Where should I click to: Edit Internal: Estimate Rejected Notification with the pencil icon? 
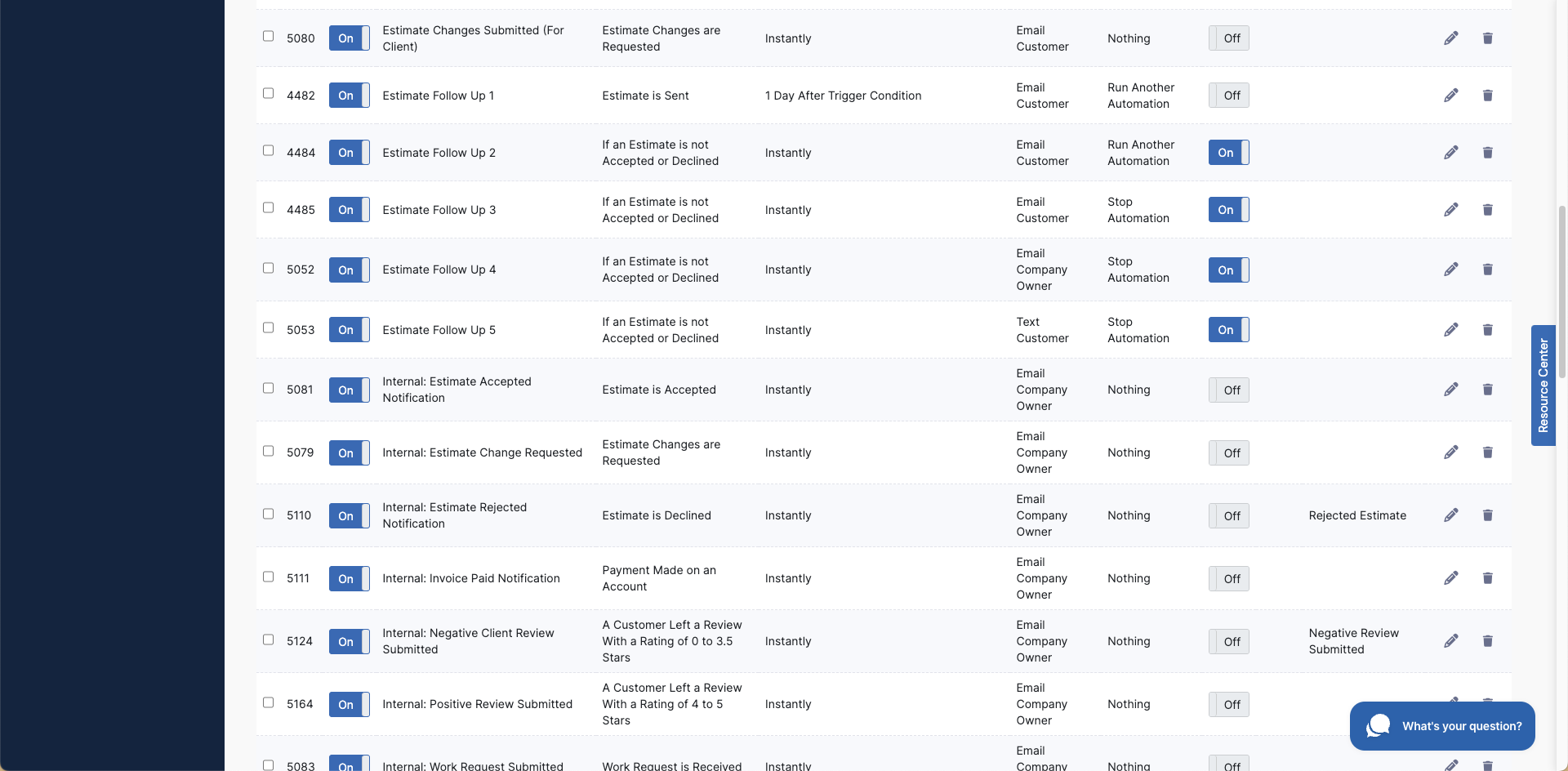coord(1450,515)
